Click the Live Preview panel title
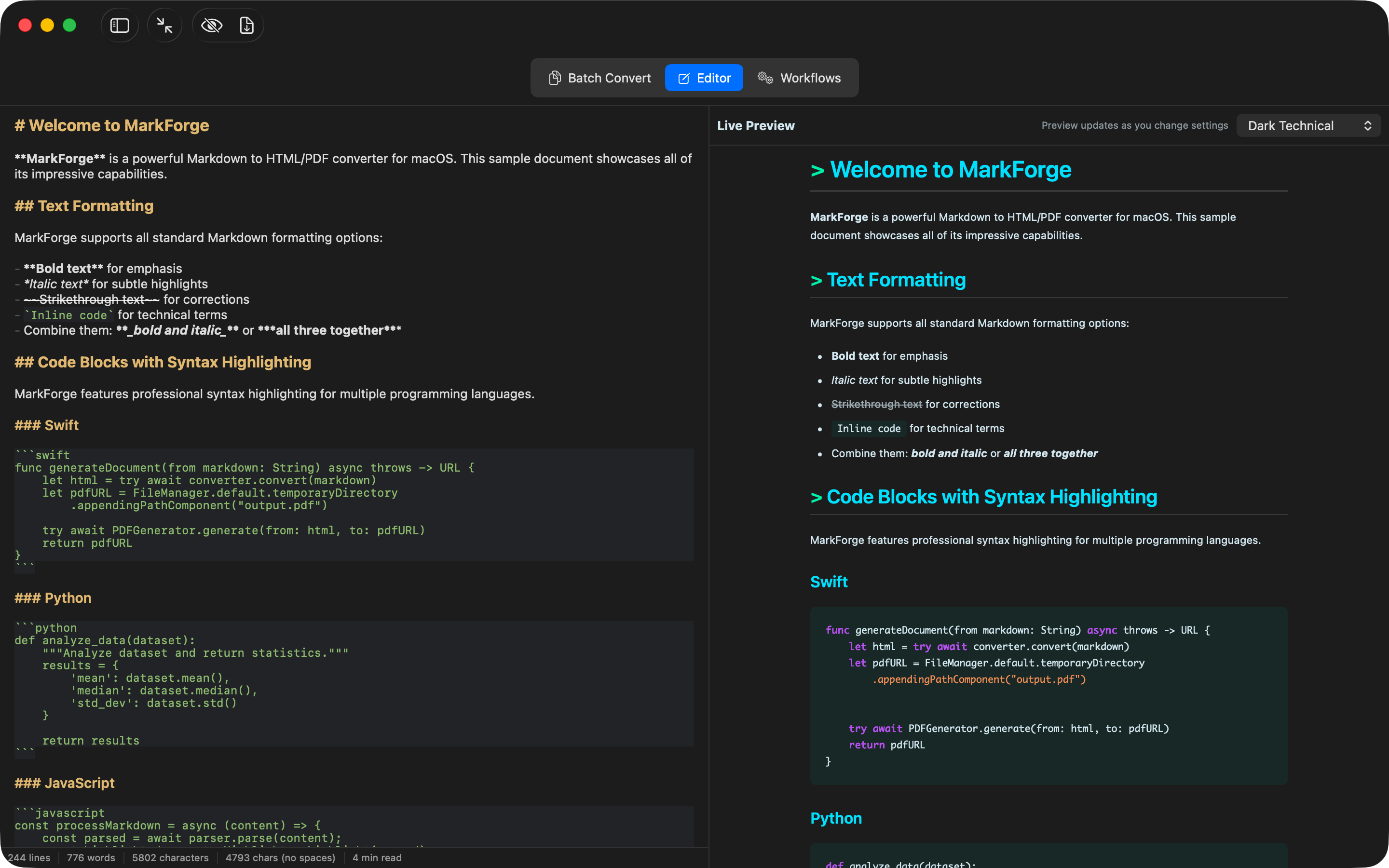This screenshot has width=1389, height=868. pos(756,126)
